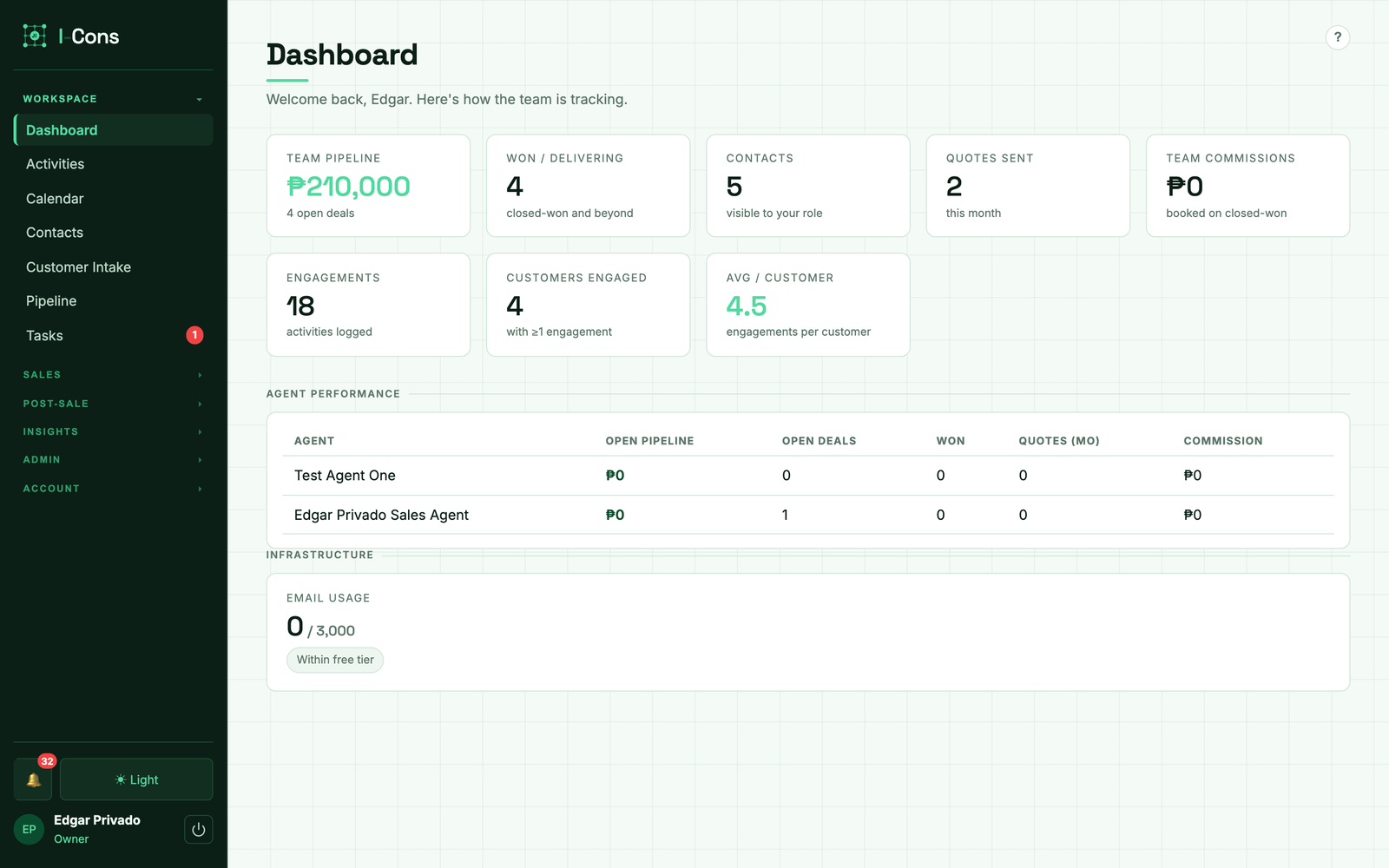This screenshot has width=1389, height=868.
Task: Click the Commission column header
Action: [1223, 441]
